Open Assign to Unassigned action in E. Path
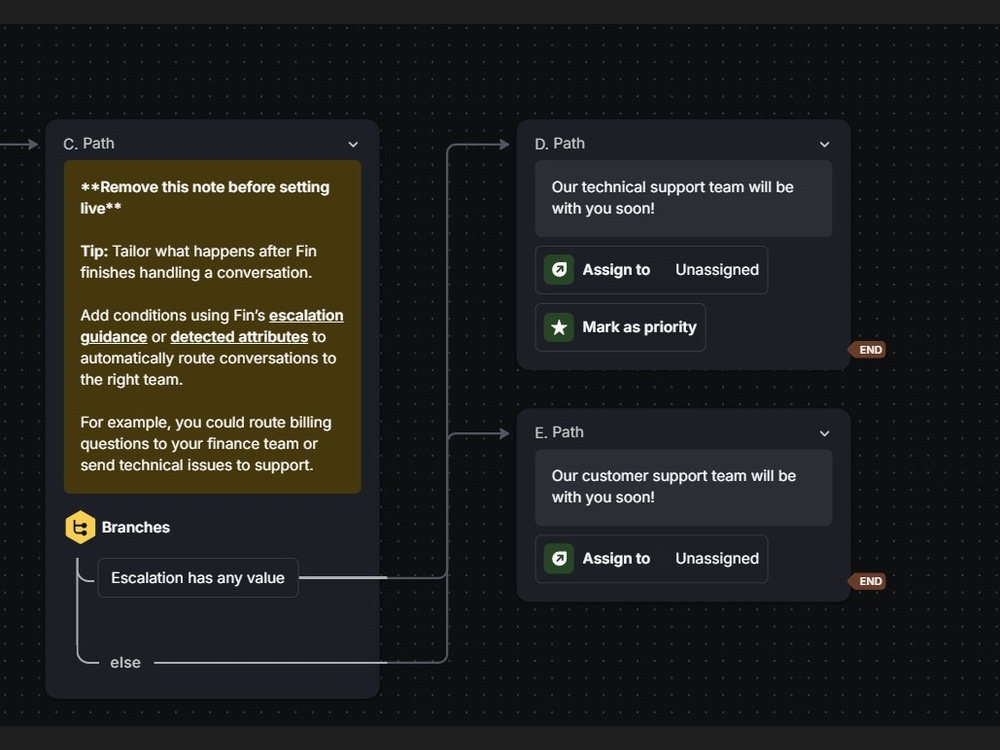Screen dimensions: 1000x750 click(651, 559)
